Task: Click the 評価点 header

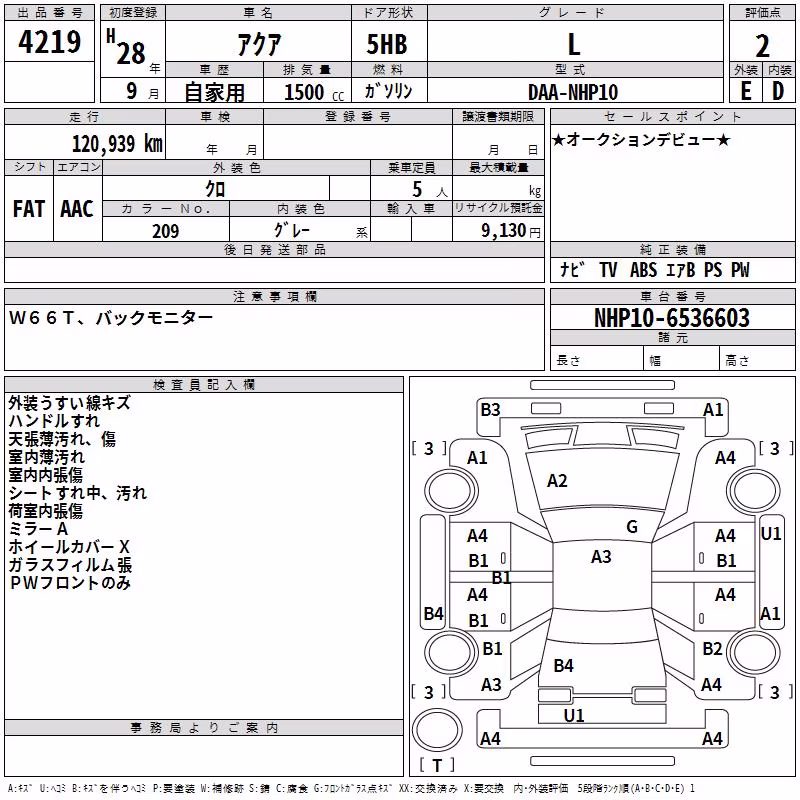Action: point(762,13)
